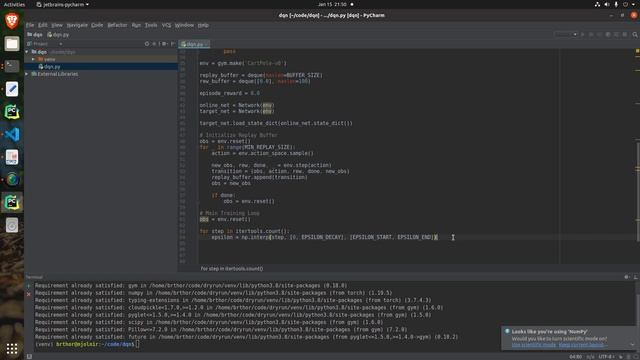The width and height of the screenshot is (640, 360).
Task: Collapse the dqn project root folder
Action: coord(27,52)
